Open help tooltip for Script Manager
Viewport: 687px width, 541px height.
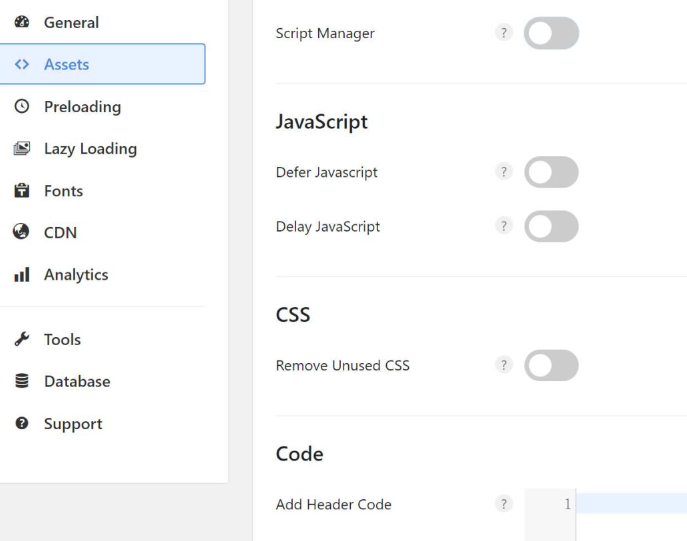tap(504, 33)
